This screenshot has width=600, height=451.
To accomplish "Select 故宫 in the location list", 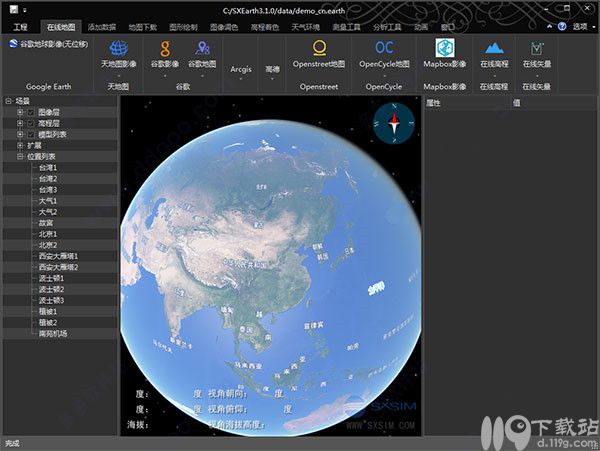I will tap(46, 223).
